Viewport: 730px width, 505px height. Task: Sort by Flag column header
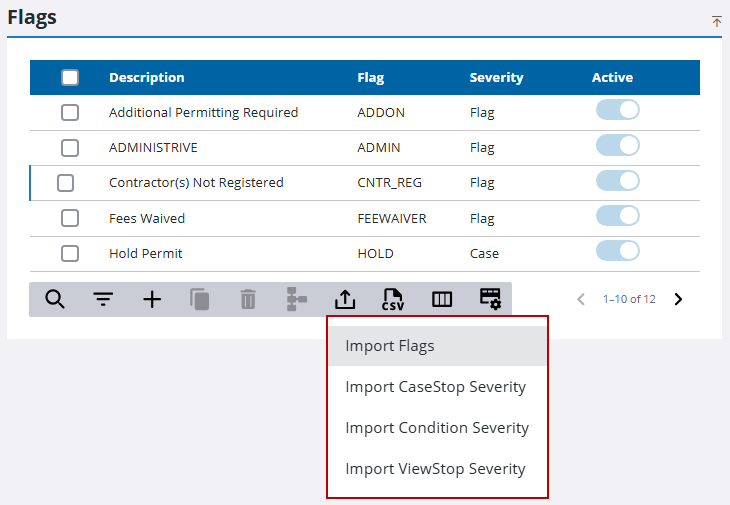pyautogui.click(x=371, y=77)
